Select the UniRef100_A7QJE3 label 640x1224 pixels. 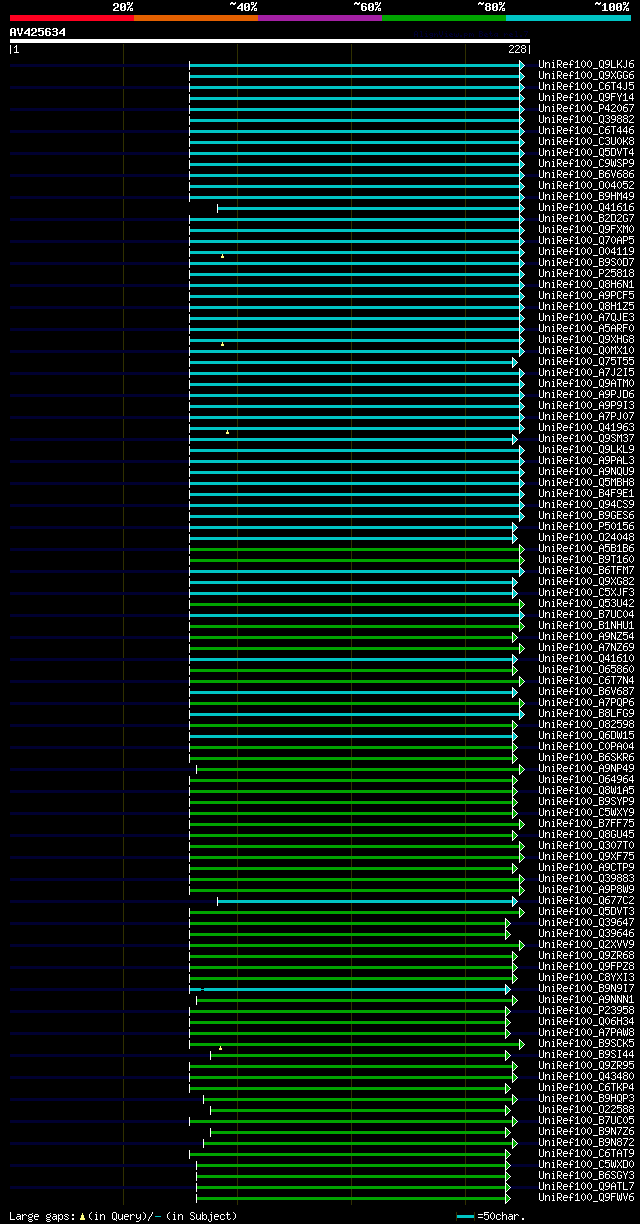click(x=586, y=317)
